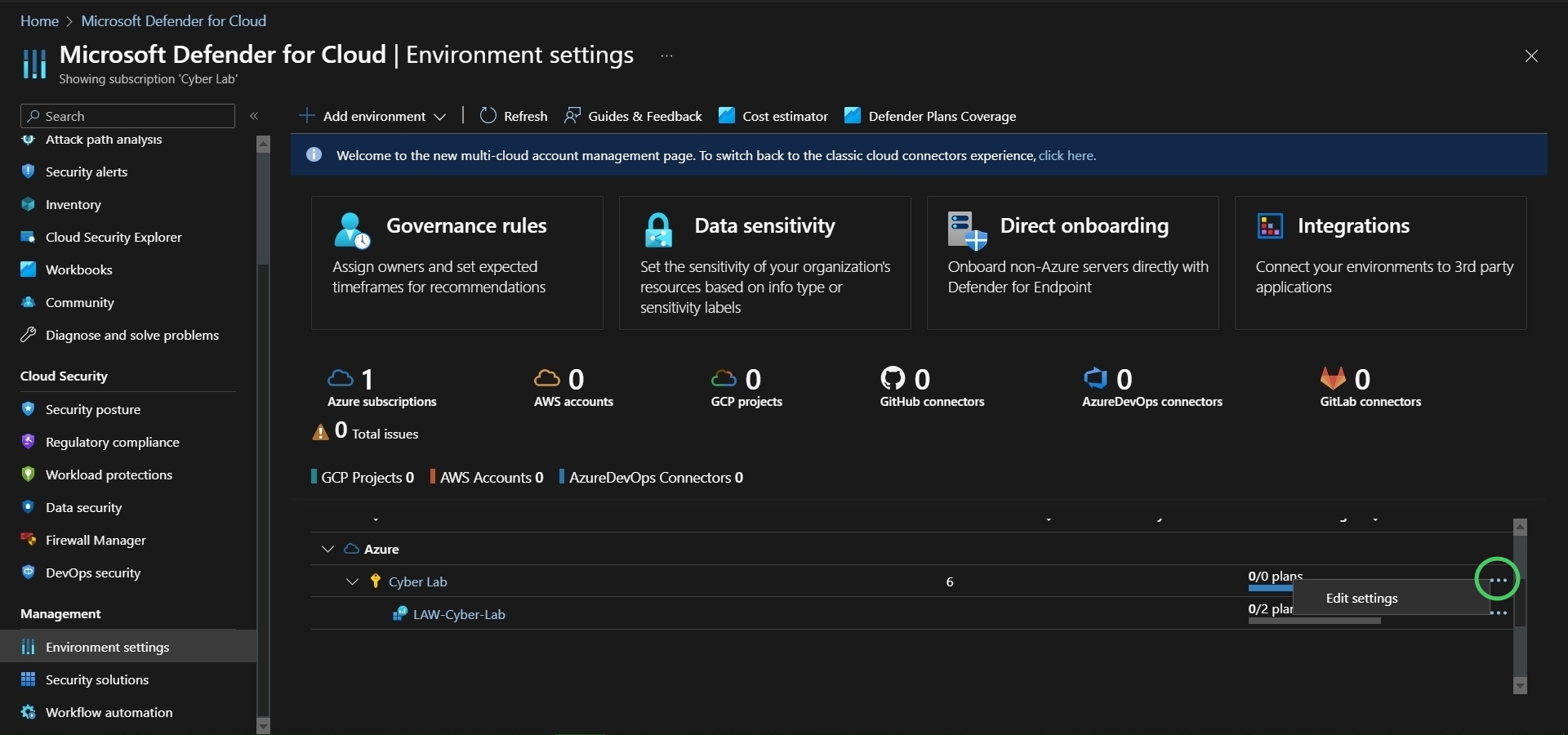This screenshot has height=735, width=1568.
Task: Click the Data security icon
Action: pos(29,507)
